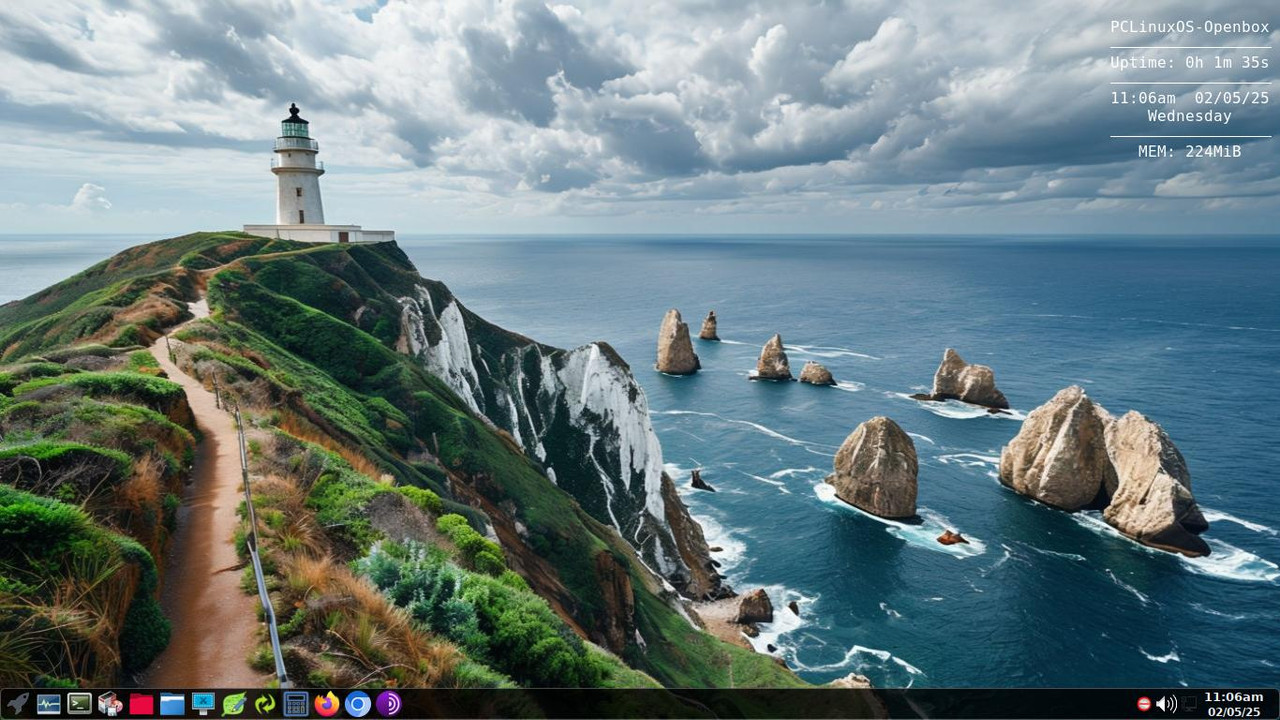Open the software package manager icon
1280x720 pixels.
[x=110, y=704]
